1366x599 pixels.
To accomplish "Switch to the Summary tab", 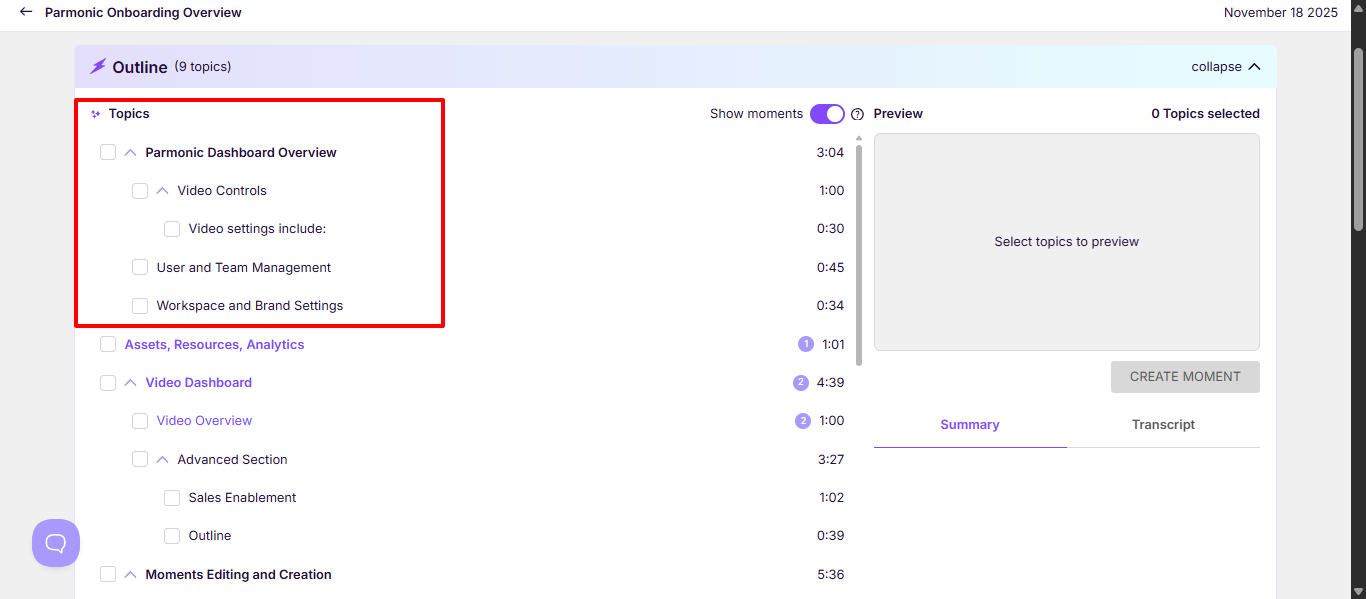I will point(970,425).
